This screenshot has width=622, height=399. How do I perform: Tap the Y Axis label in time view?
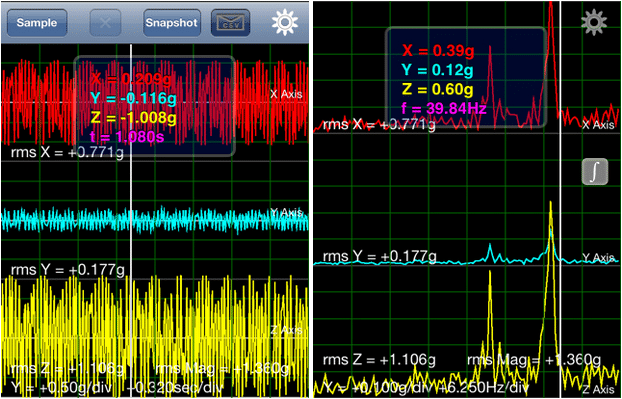(286, 212)
